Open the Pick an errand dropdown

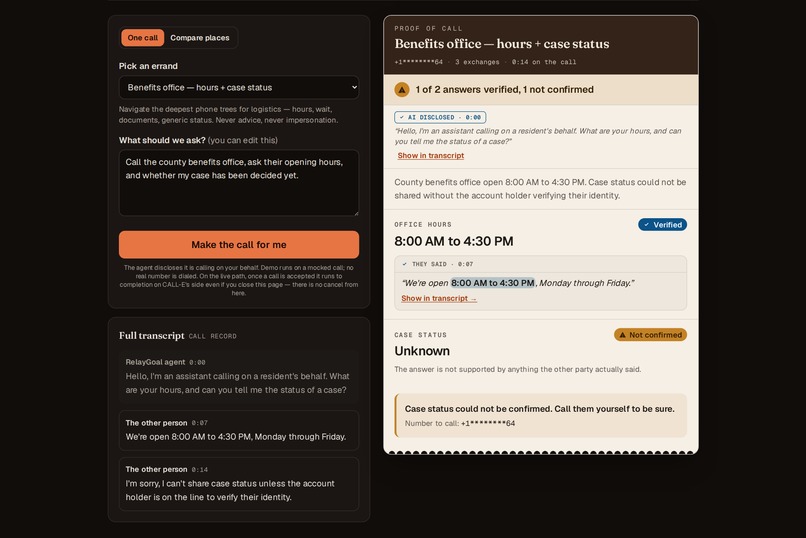pos(239,87)
